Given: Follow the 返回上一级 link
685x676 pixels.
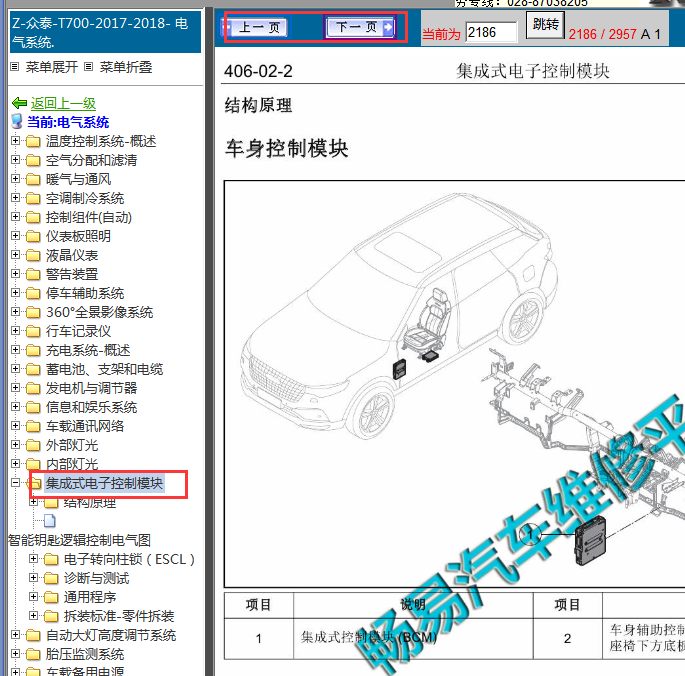Looking at the screenshot, I should [x=63, y=103].
